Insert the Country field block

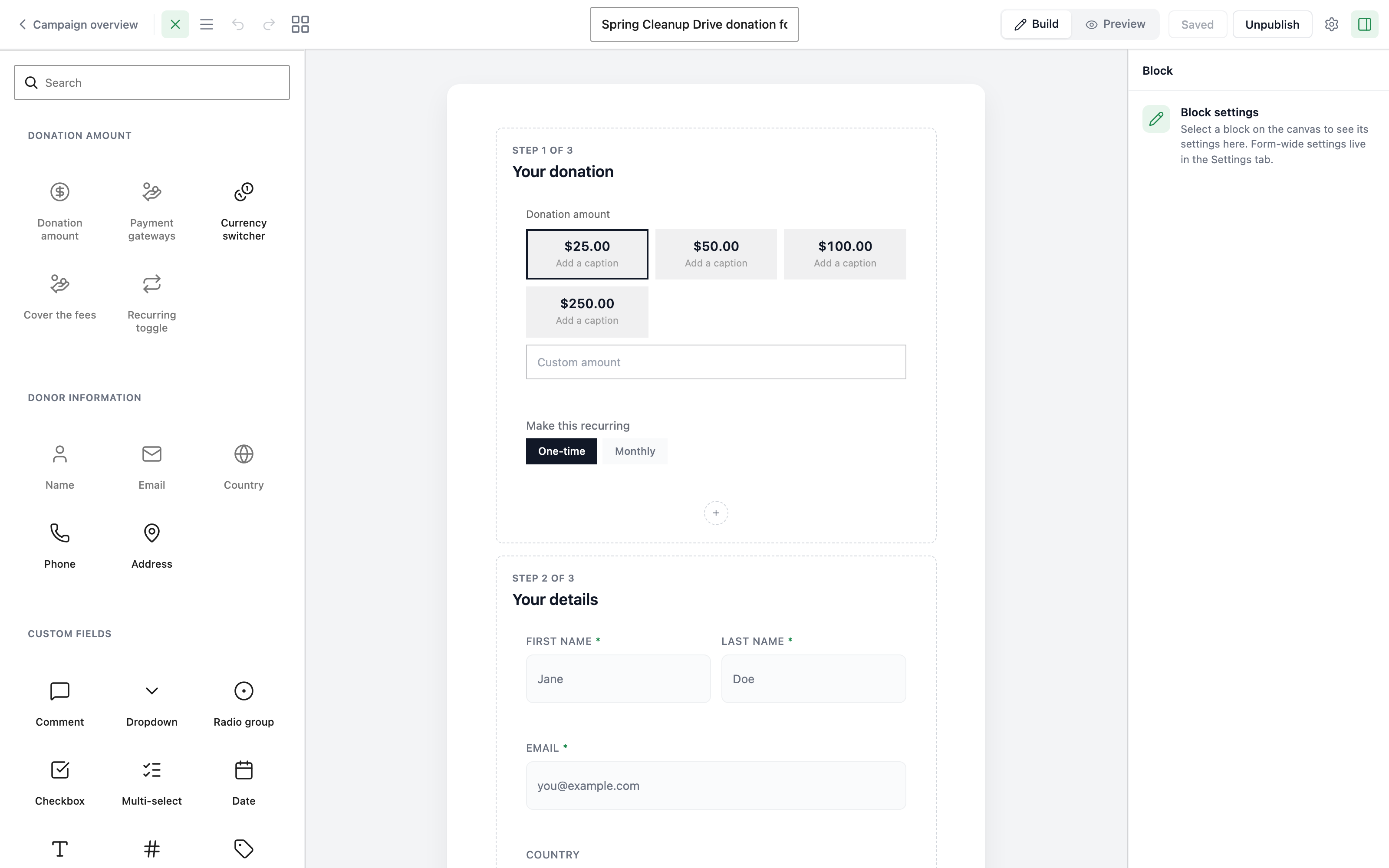[x=244, y=467]
